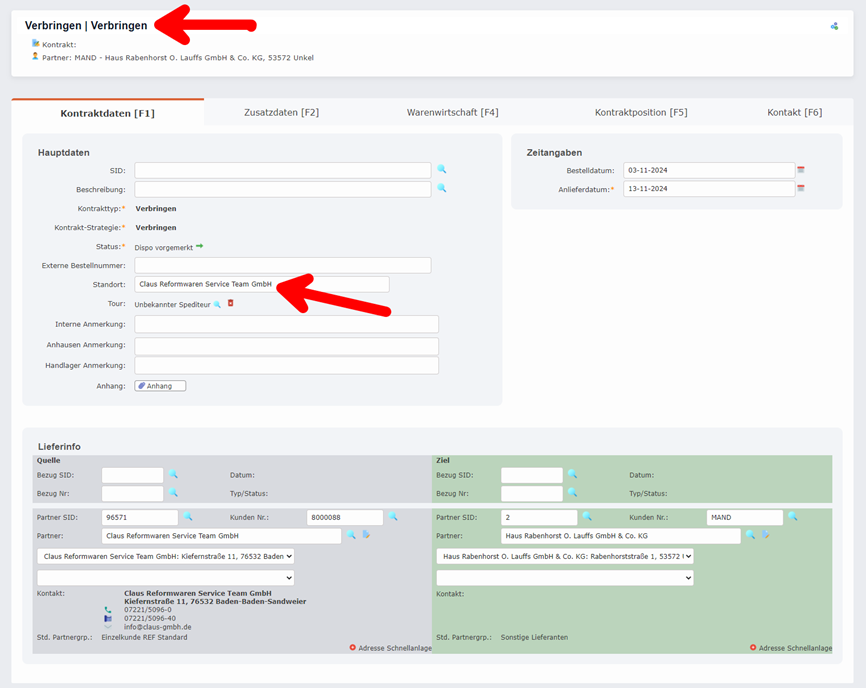The width and height of the screenshot is (866, 688).
Task: Open the calendar picker for Anlieferdatum
Action: pyautogui.click(x=801, y=188)
